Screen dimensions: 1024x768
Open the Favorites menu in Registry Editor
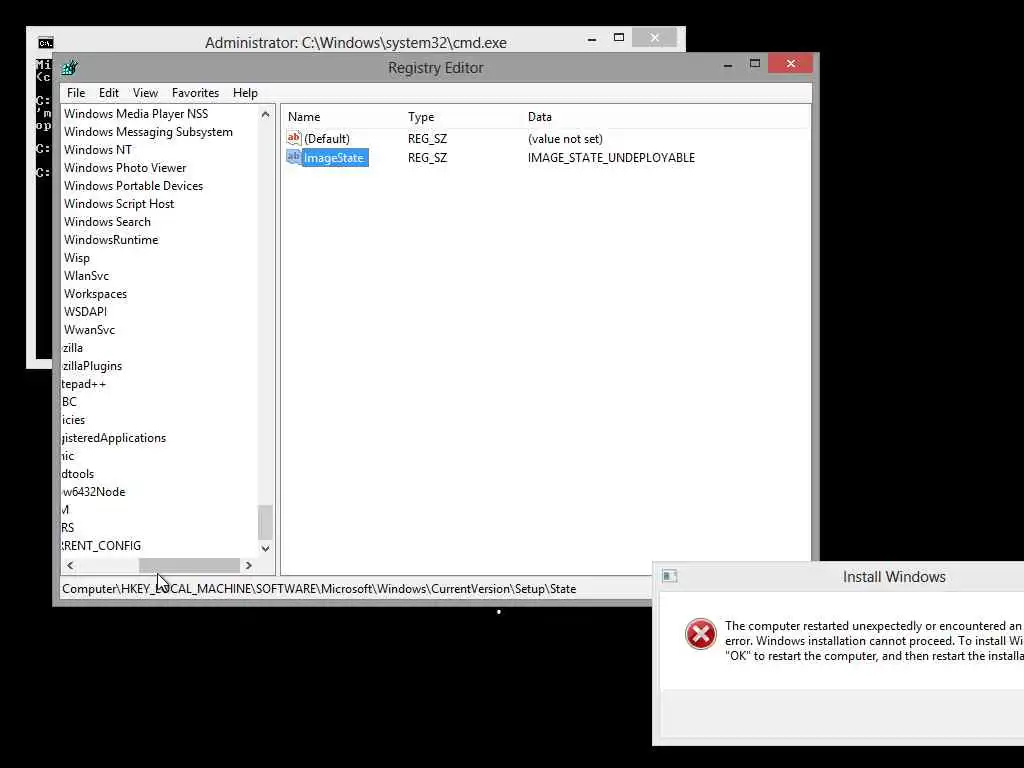[x=195, y=93]
